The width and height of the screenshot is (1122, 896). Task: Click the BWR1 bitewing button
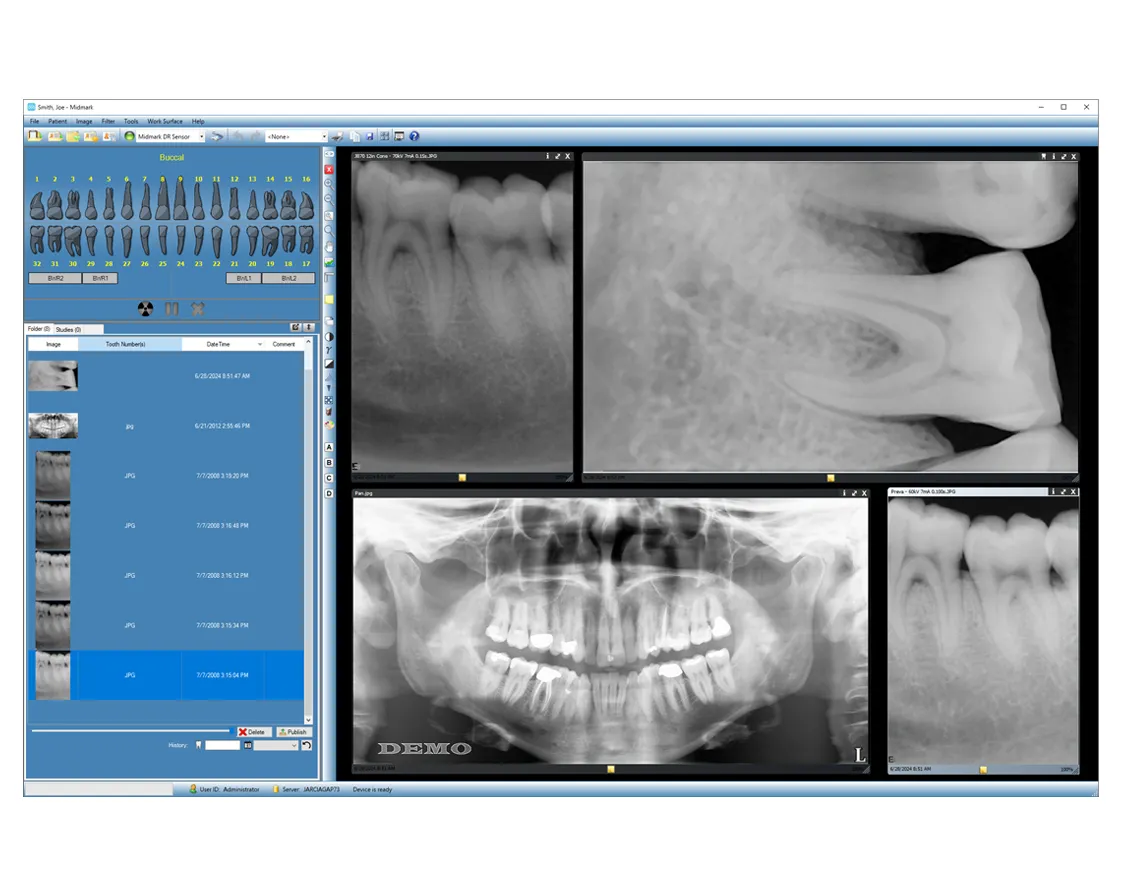(100, 278)
